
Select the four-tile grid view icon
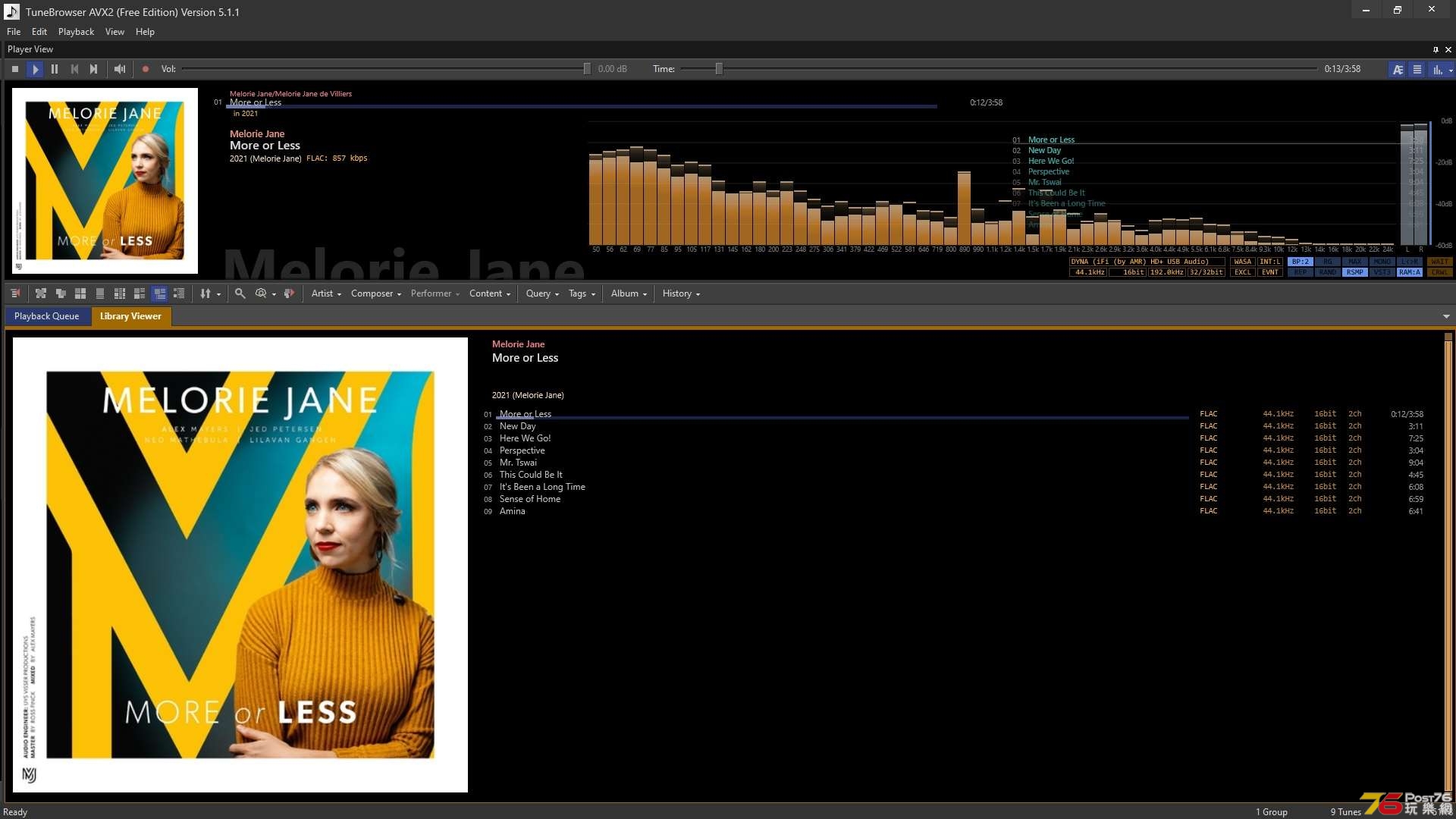click(x=80, y=293)
